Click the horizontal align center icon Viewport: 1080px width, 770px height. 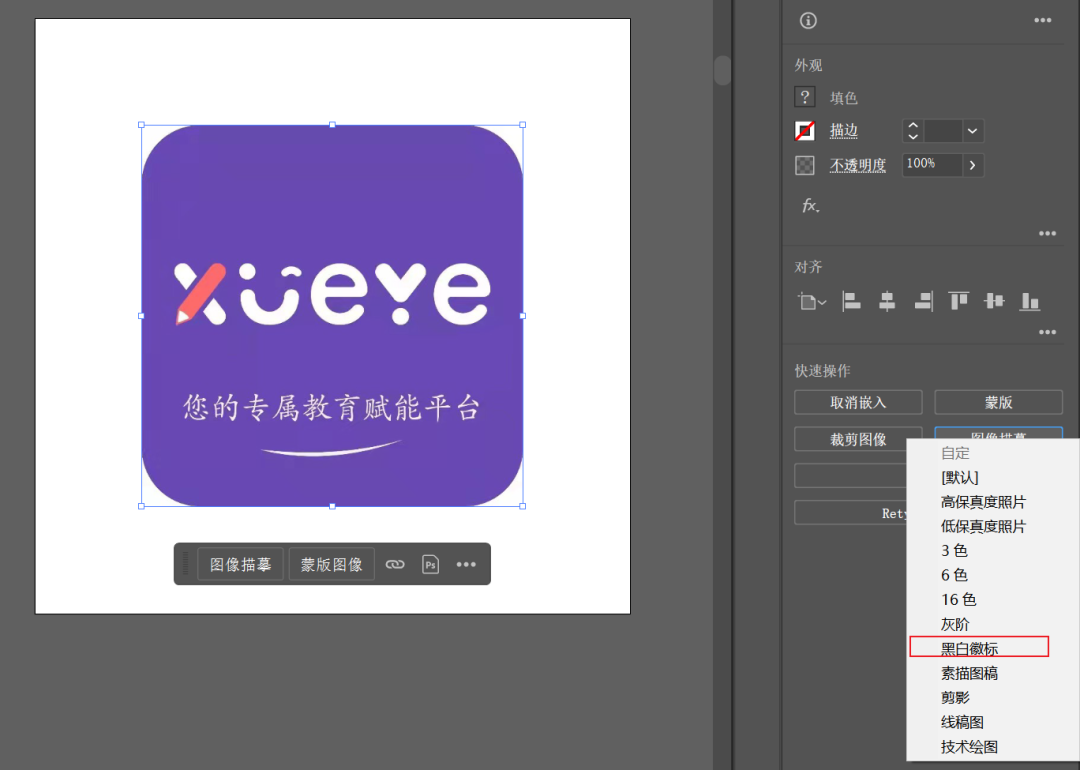point(887,301)
